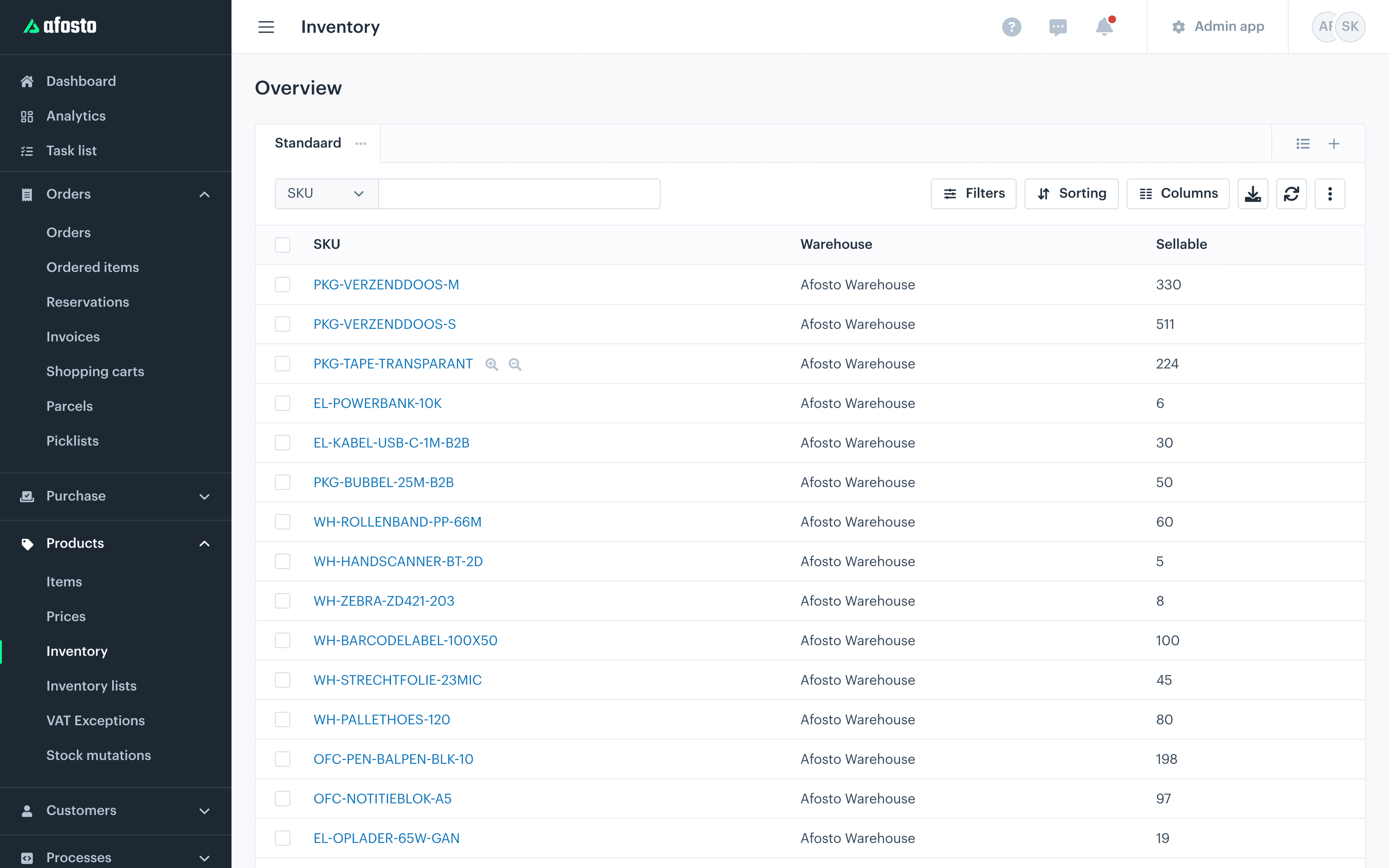This screenshot has width=1389, height=868.
Task: Select the Standaard view tab
Action: point(308,143)
